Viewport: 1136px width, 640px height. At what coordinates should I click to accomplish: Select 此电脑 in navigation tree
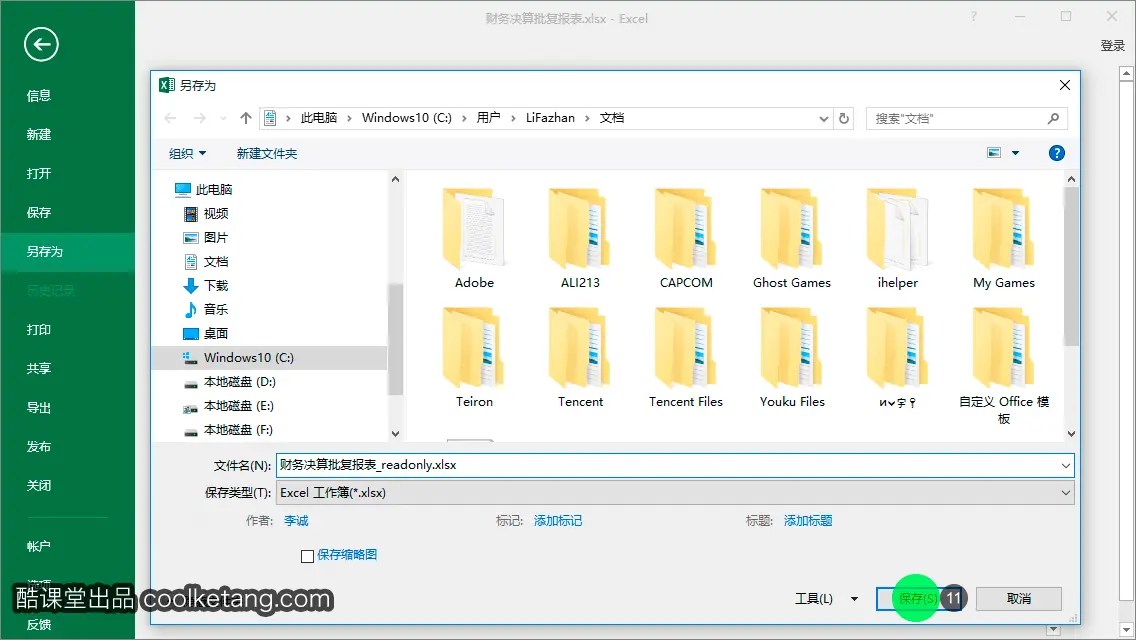(204, 189)
